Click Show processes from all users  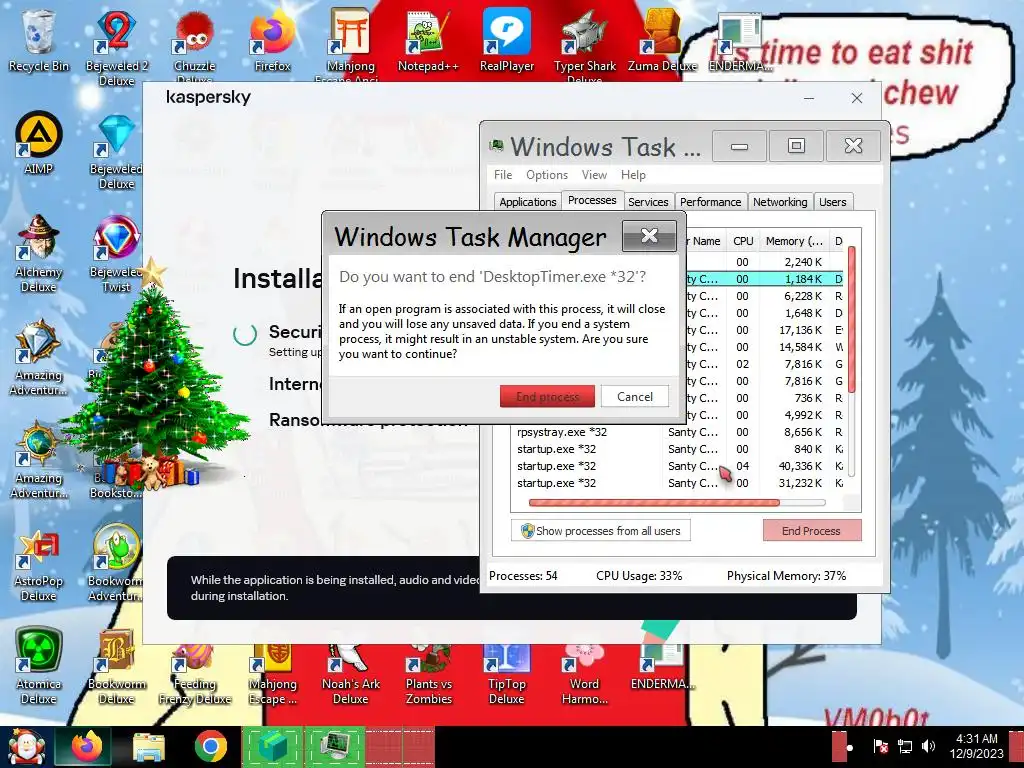(601, 531)
